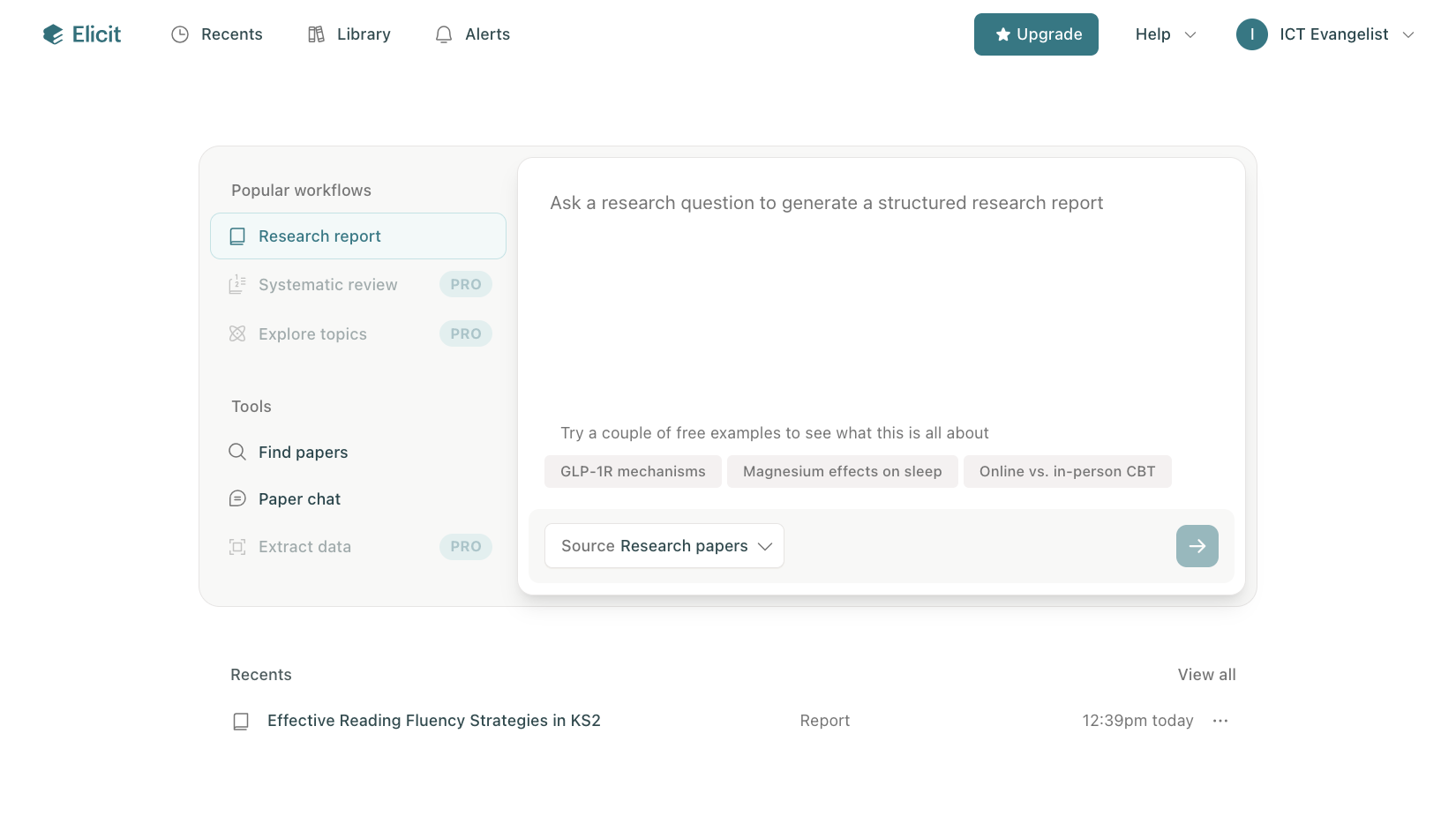Choose the Magnesium effects on sleep example
The width and height of the screenshot is (1456, 816).
(x=842, y=472)
